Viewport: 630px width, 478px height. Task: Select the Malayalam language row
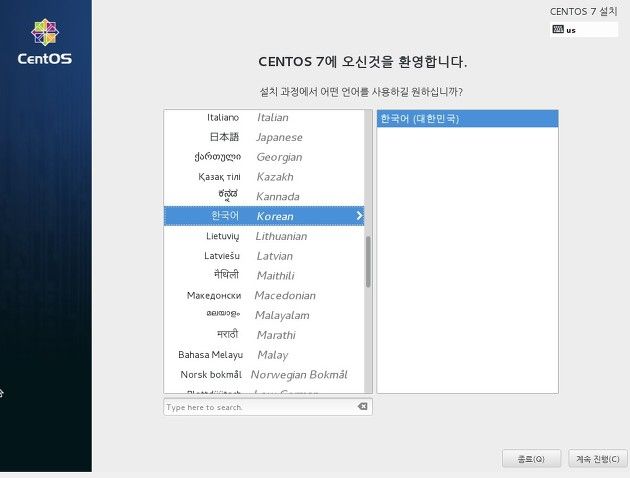264,315
